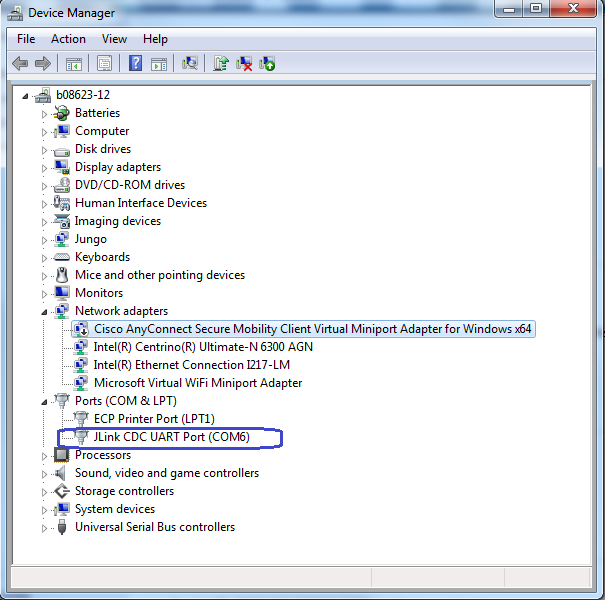605x600 pixels.
Task: Select Intel(R) Centrino(R) Ultimate-N 6300 AGN
Action: [203, 347]
